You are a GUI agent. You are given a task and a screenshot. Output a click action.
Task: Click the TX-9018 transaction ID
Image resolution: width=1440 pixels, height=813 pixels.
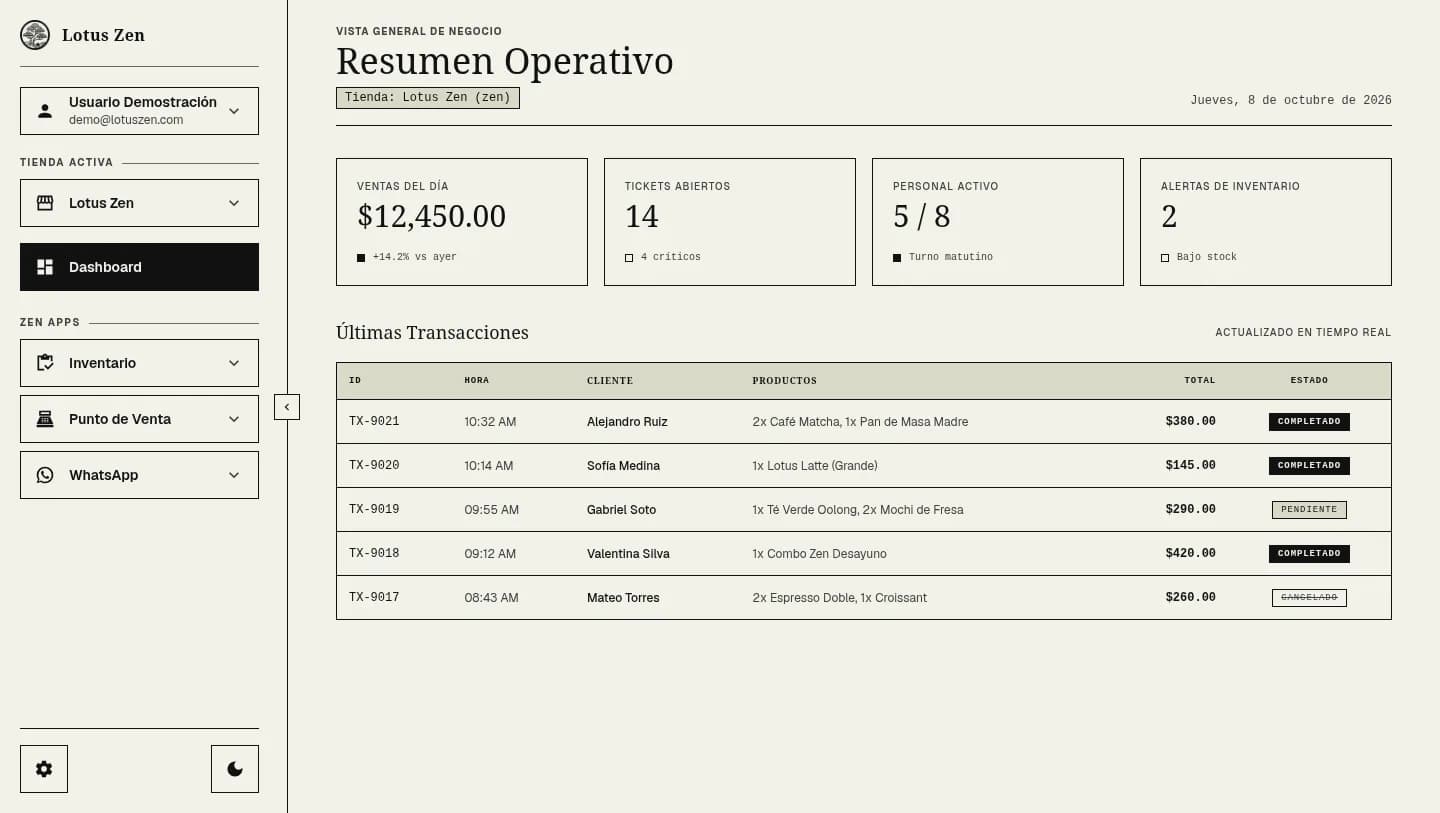[374, 554]
